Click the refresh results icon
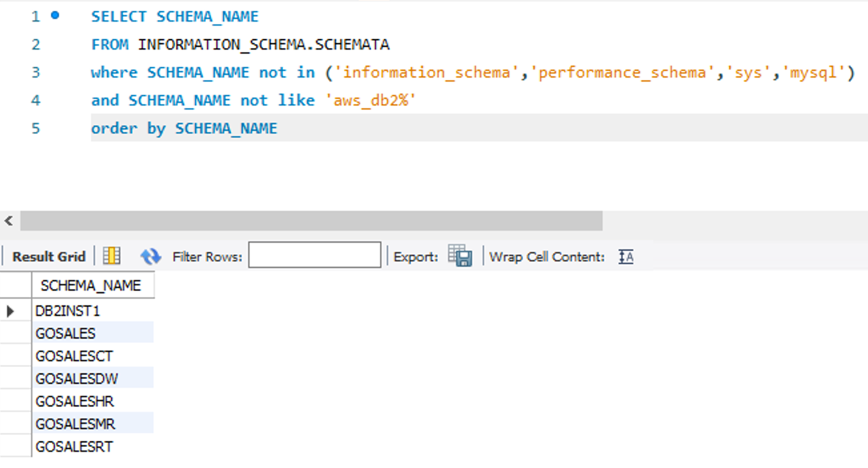 coord(150,257)
